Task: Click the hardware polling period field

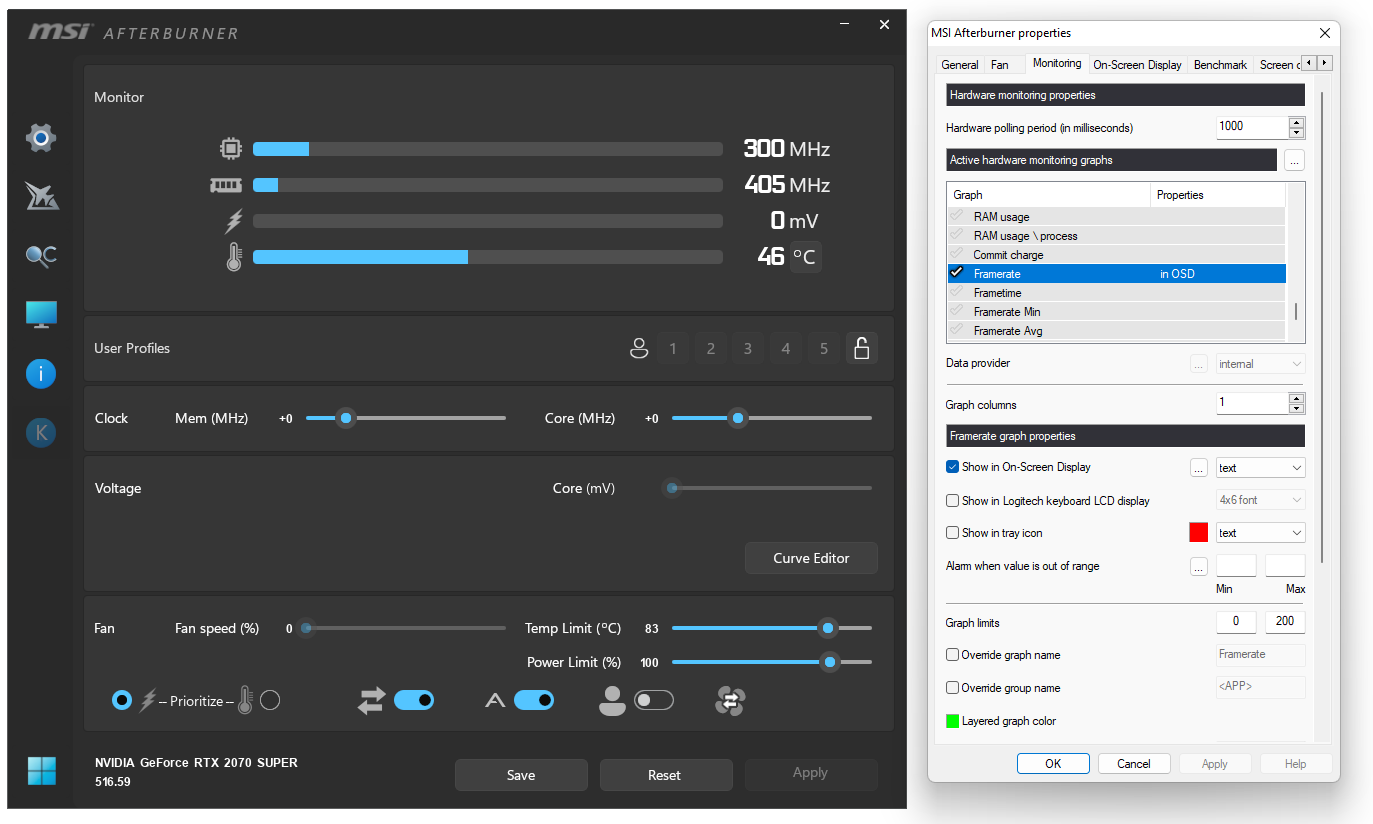Action: (x=1252, y=127)
